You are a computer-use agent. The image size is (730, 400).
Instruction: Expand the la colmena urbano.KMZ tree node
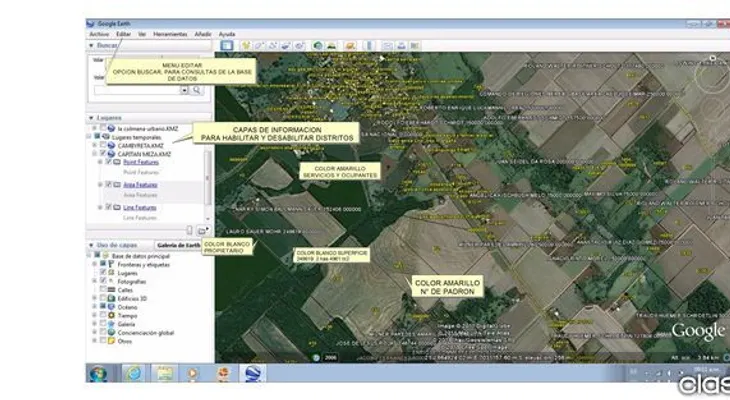point(95,128)
